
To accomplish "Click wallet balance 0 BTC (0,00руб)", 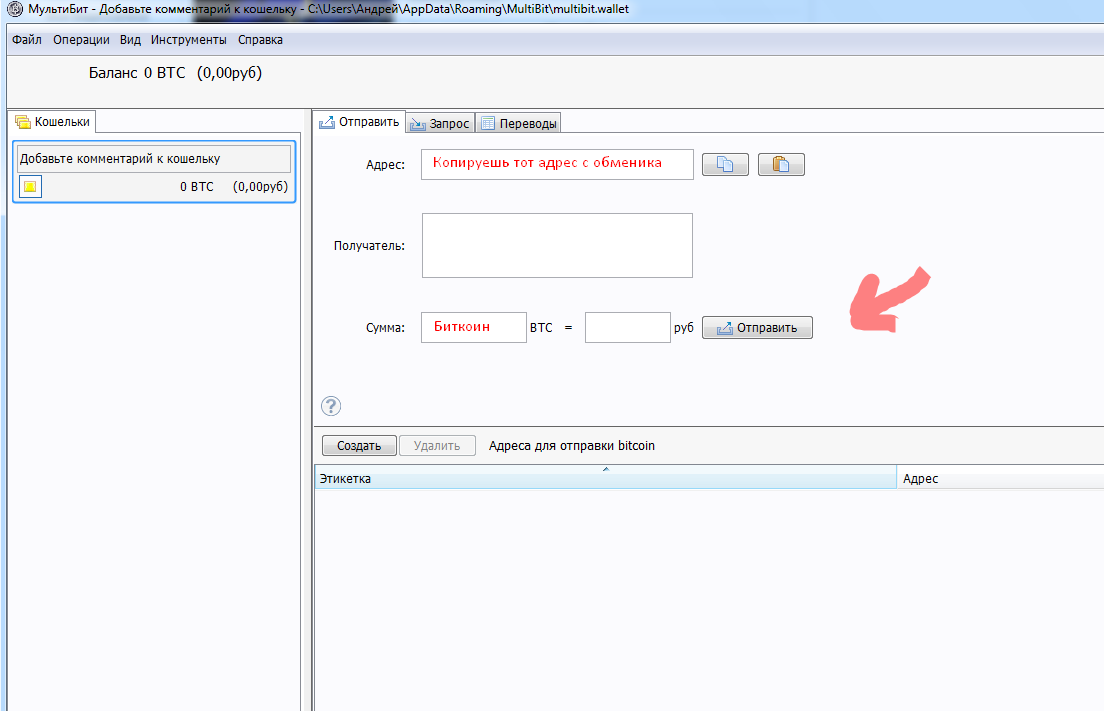I will point(234,187).
